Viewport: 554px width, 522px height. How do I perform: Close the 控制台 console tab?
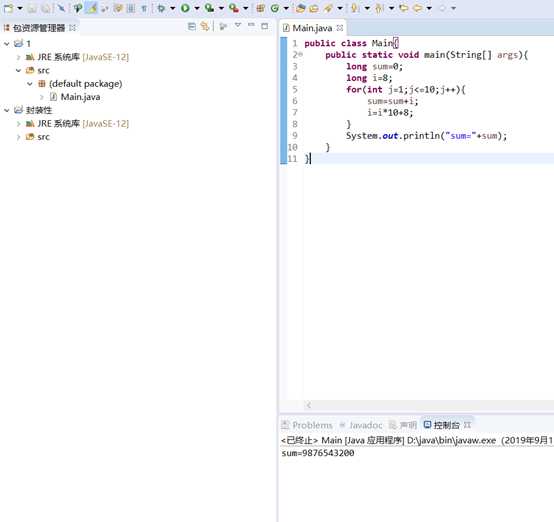pyautogui.click(x=467, y=425)
